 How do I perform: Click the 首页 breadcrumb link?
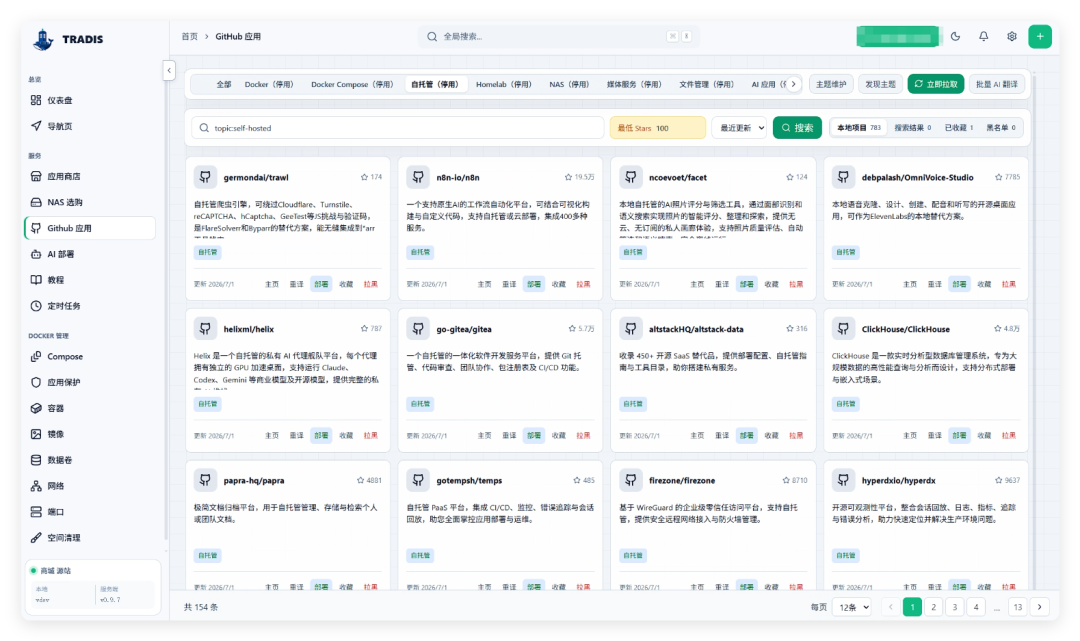(189, 36)
